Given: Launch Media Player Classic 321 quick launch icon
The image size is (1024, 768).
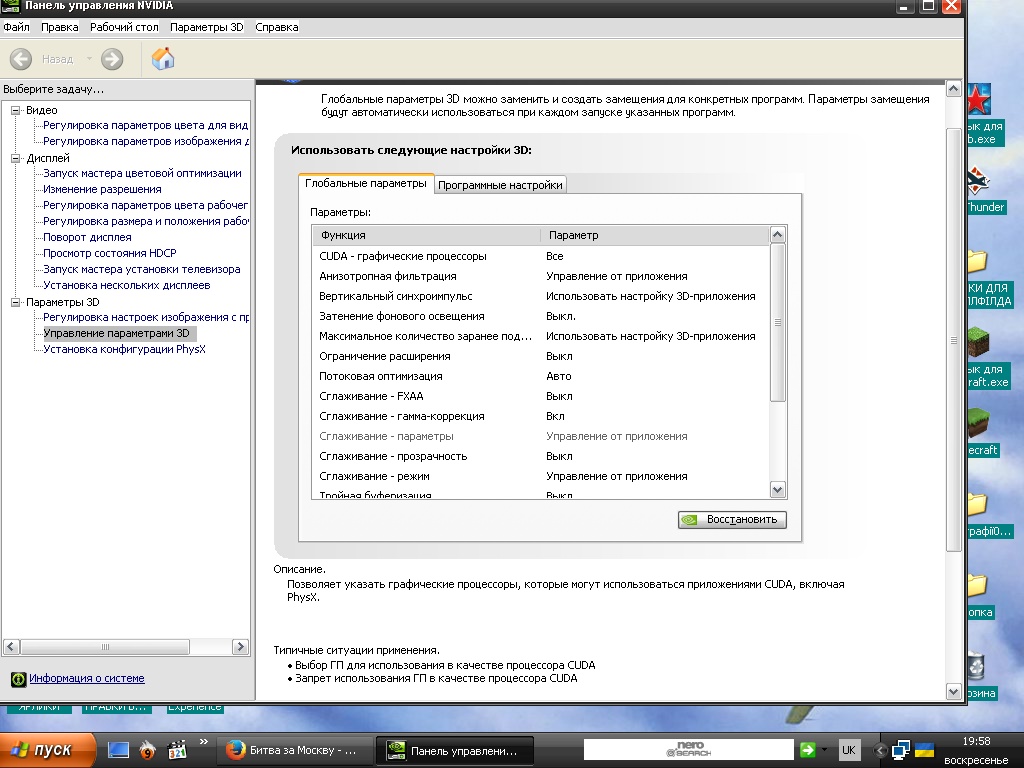Looking at the screenshot, I should coord(177,750).
